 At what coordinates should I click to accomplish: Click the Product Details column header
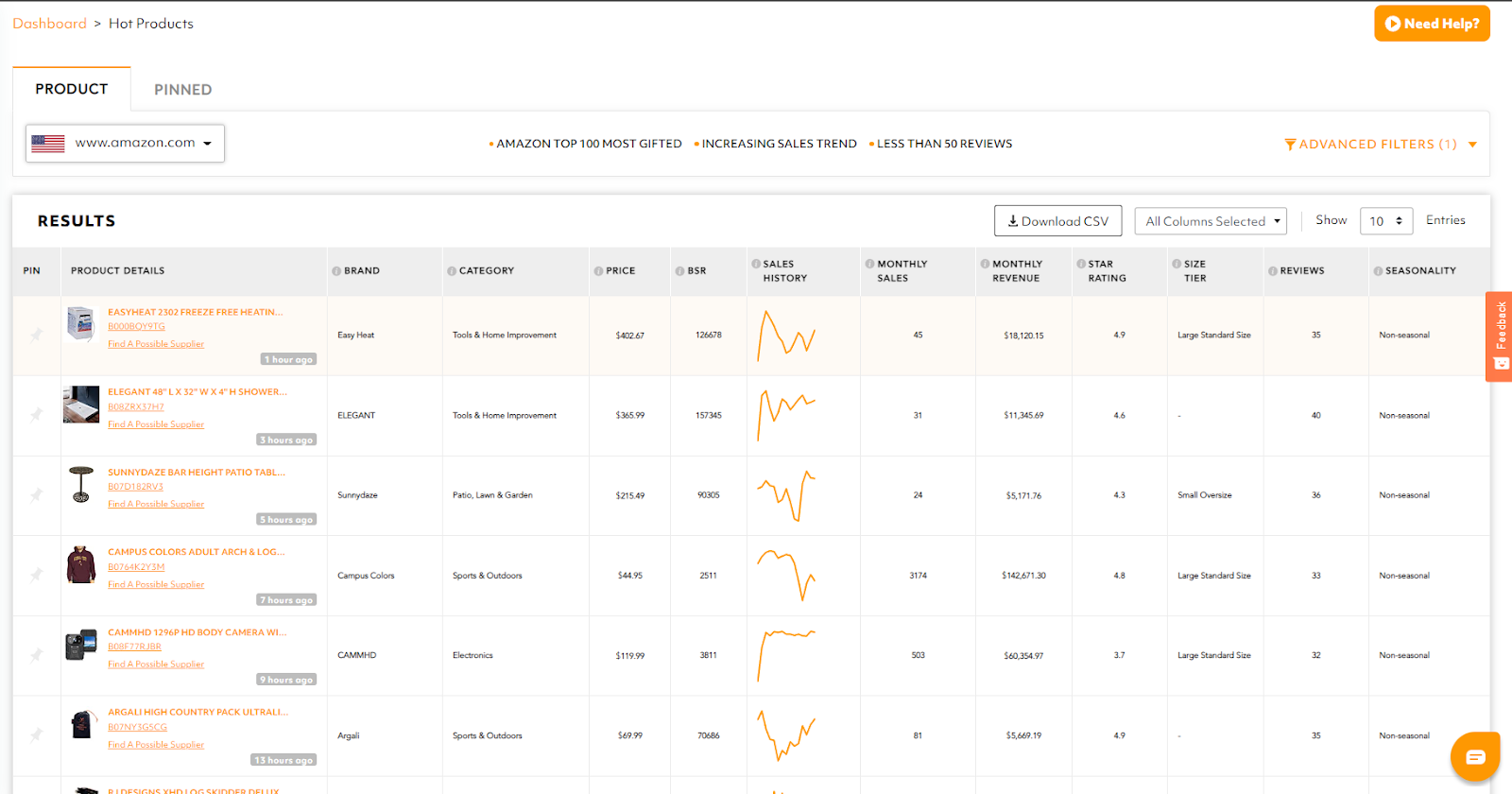click(118, 271)
